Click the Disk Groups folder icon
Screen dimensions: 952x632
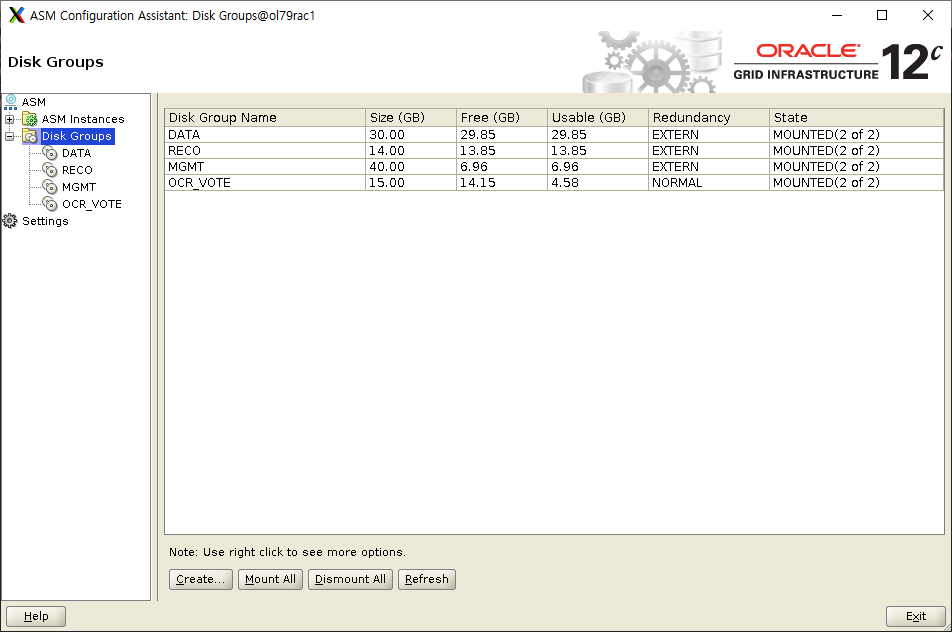(x=30, y=136)
